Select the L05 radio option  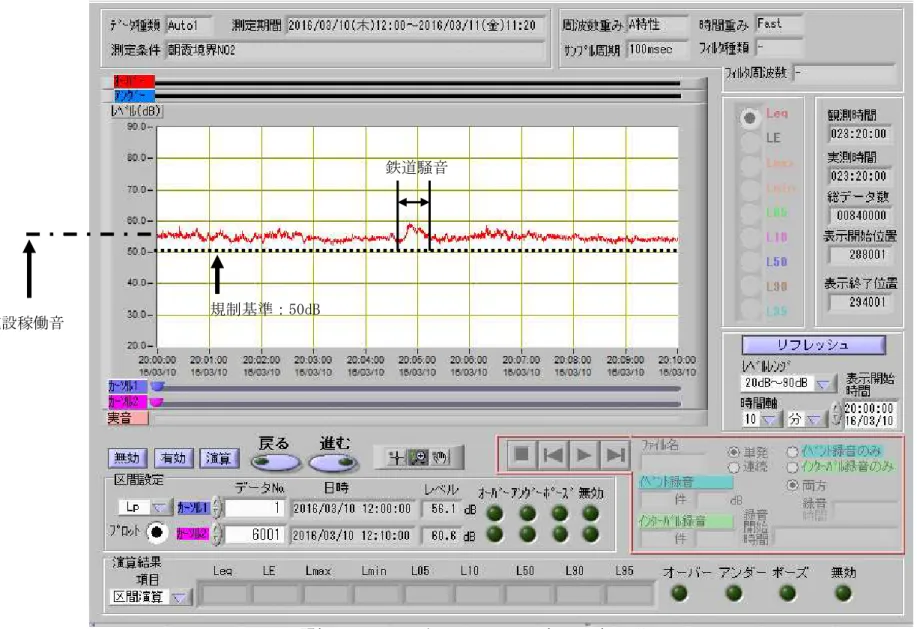(750, 213)
